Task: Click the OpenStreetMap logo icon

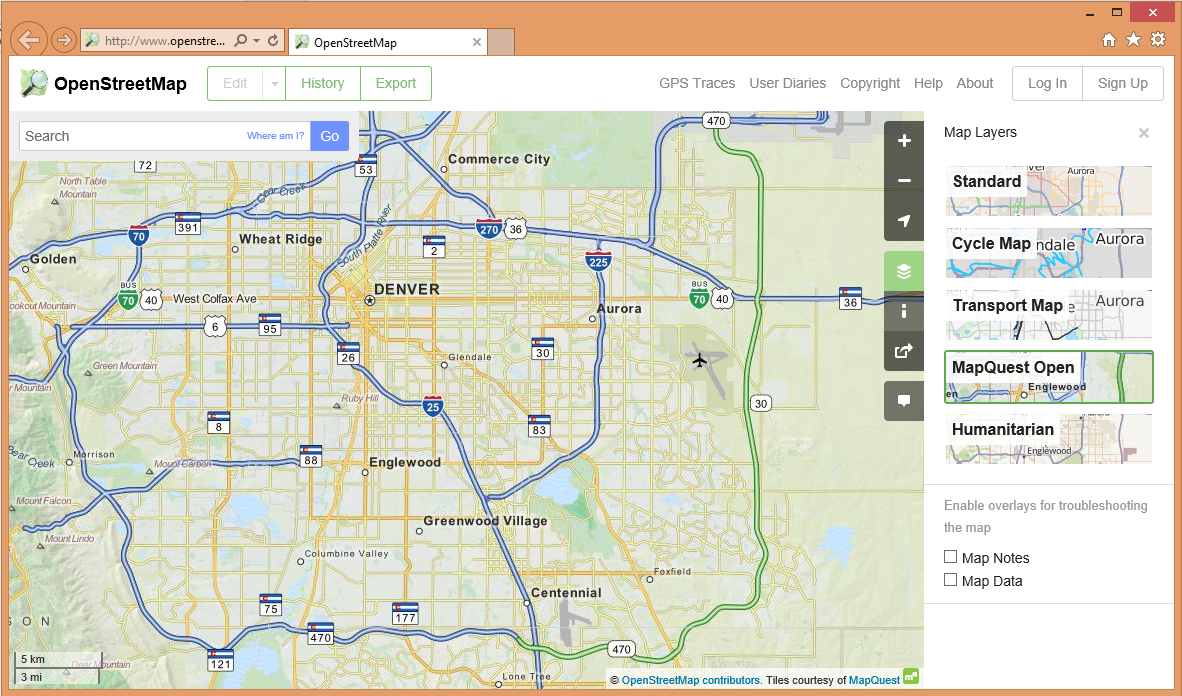Action: (33, 83)
